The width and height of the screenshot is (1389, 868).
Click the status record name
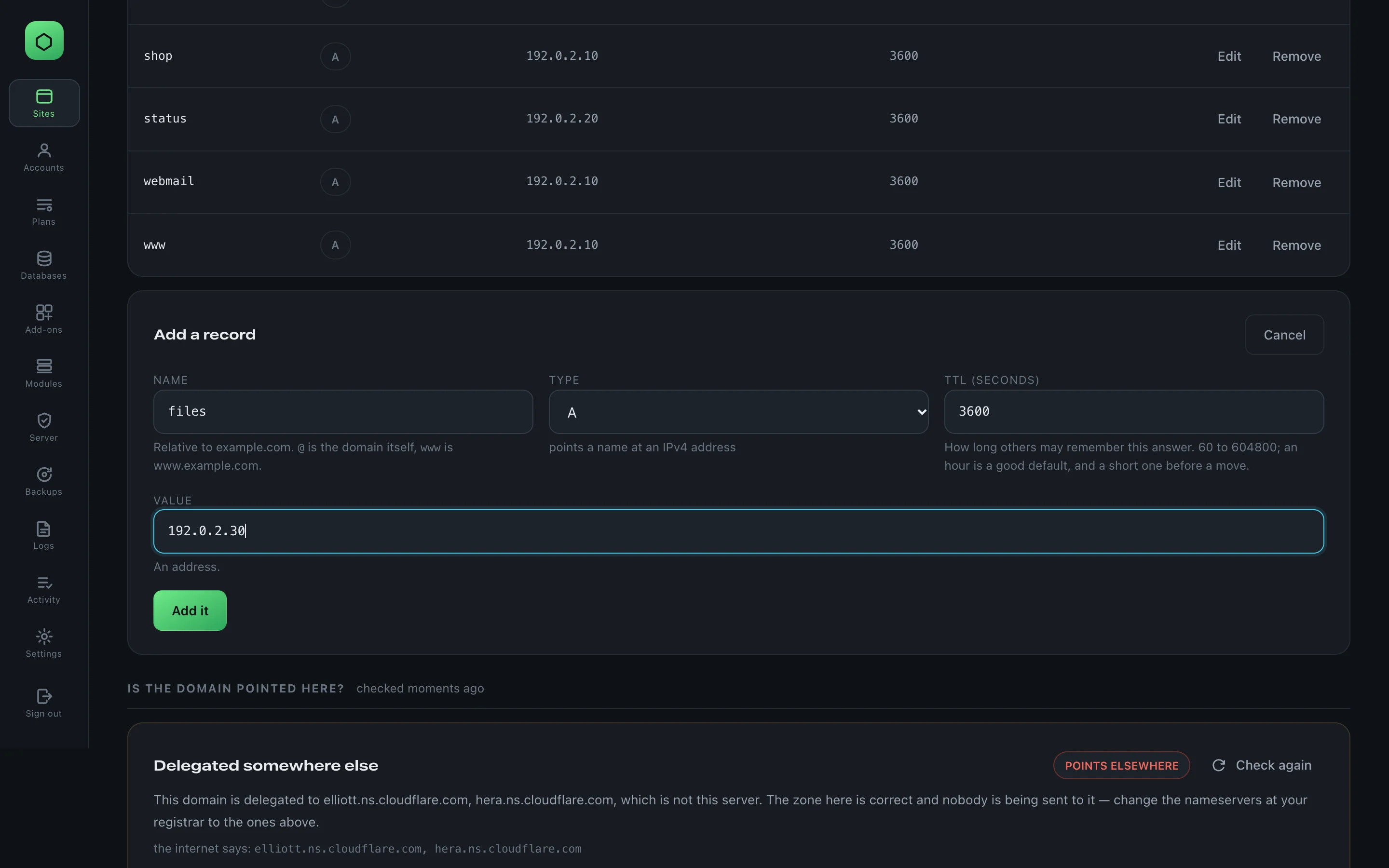(165, 118)
